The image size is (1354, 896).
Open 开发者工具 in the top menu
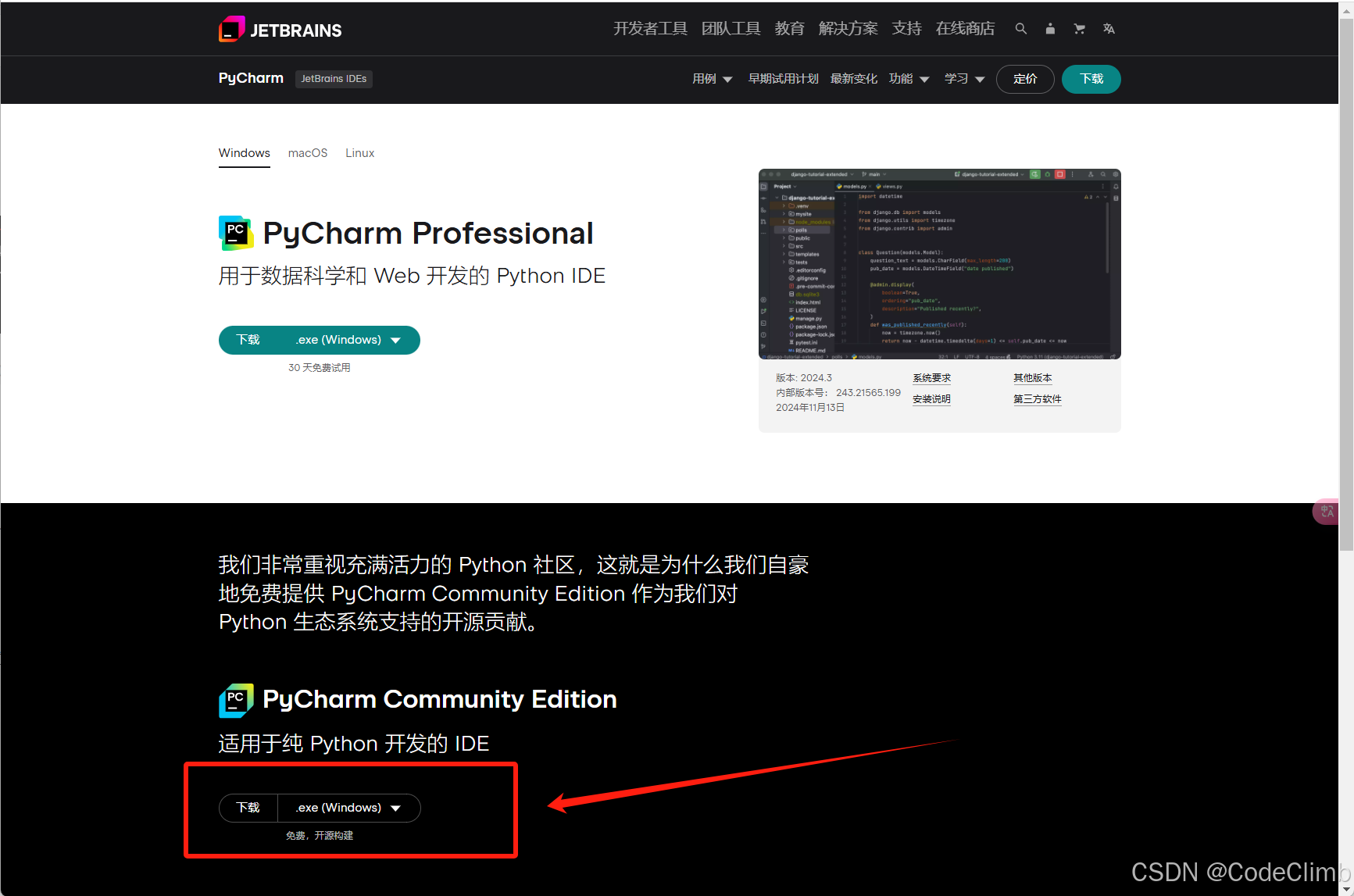(x=650, y=29)
